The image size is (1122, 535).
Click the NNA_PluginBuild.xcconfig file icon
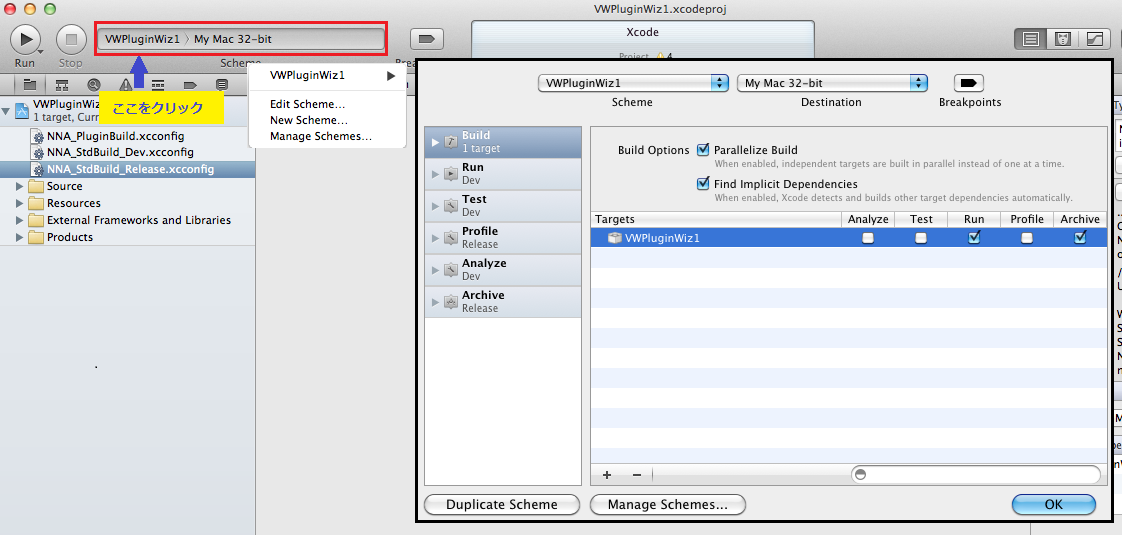click(x=39, y=136)
